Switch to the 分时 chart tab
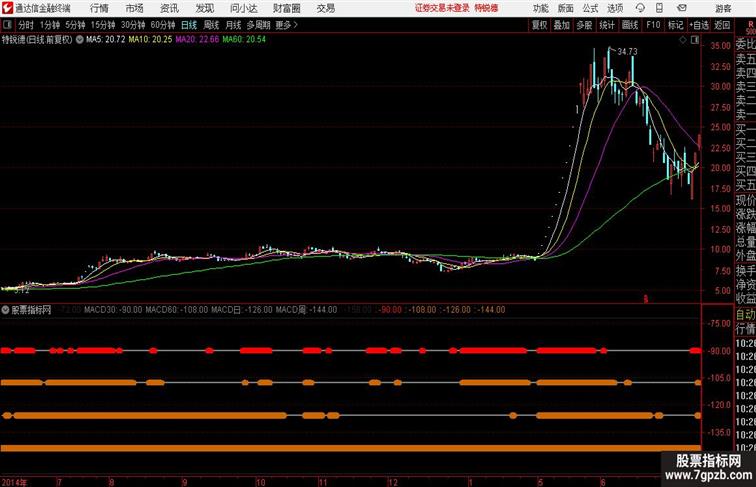This screenshot has width=756, height=487. click(x=26, y=25)
